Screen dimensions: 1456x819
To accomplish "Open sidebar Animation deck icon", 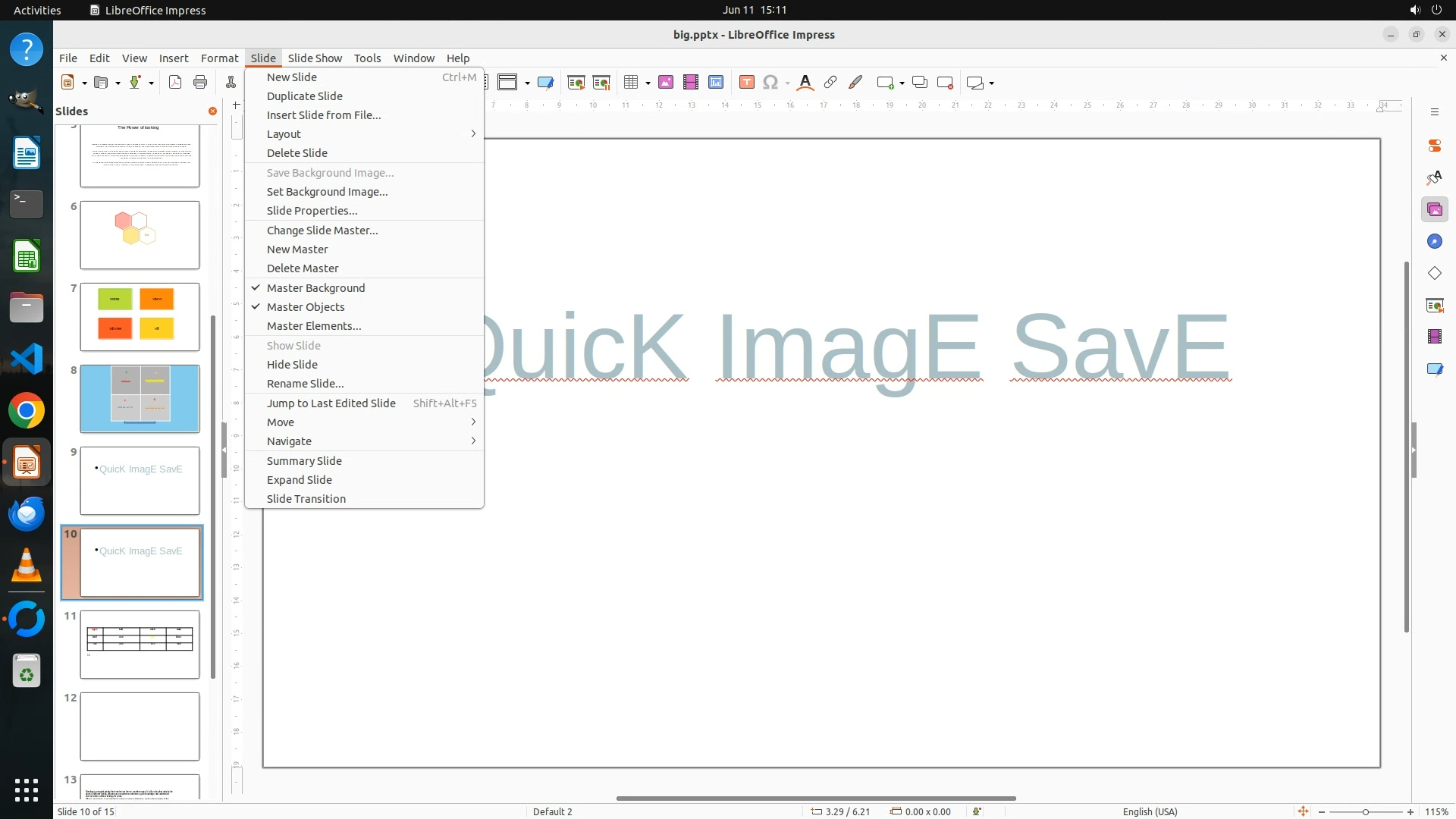I will (x=1434, y=337).
